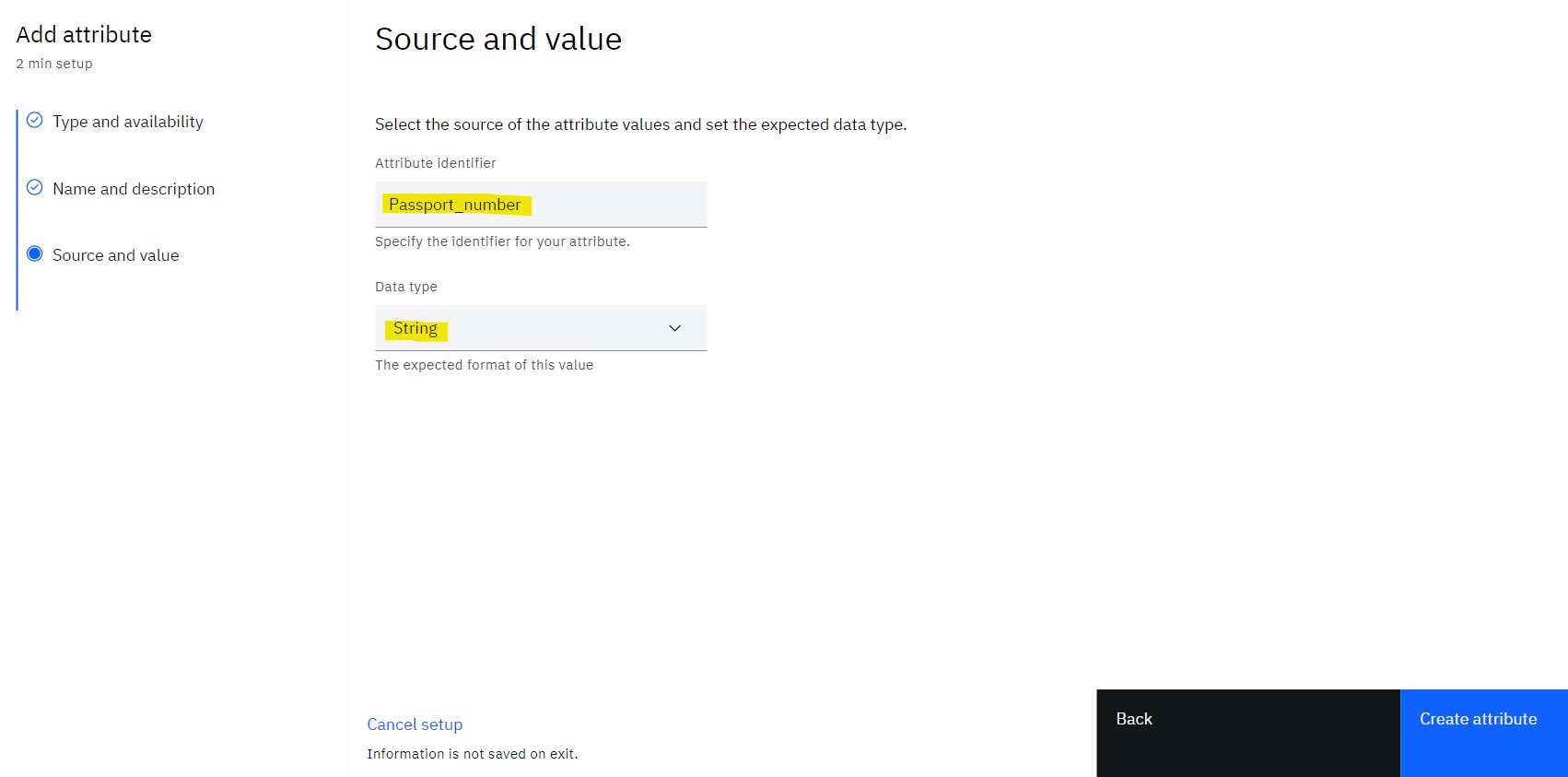This screenshot has height=777, width=1568.
Task: Click the Cancel setup link
Action: pyautogui.click(x=415, y=724)
